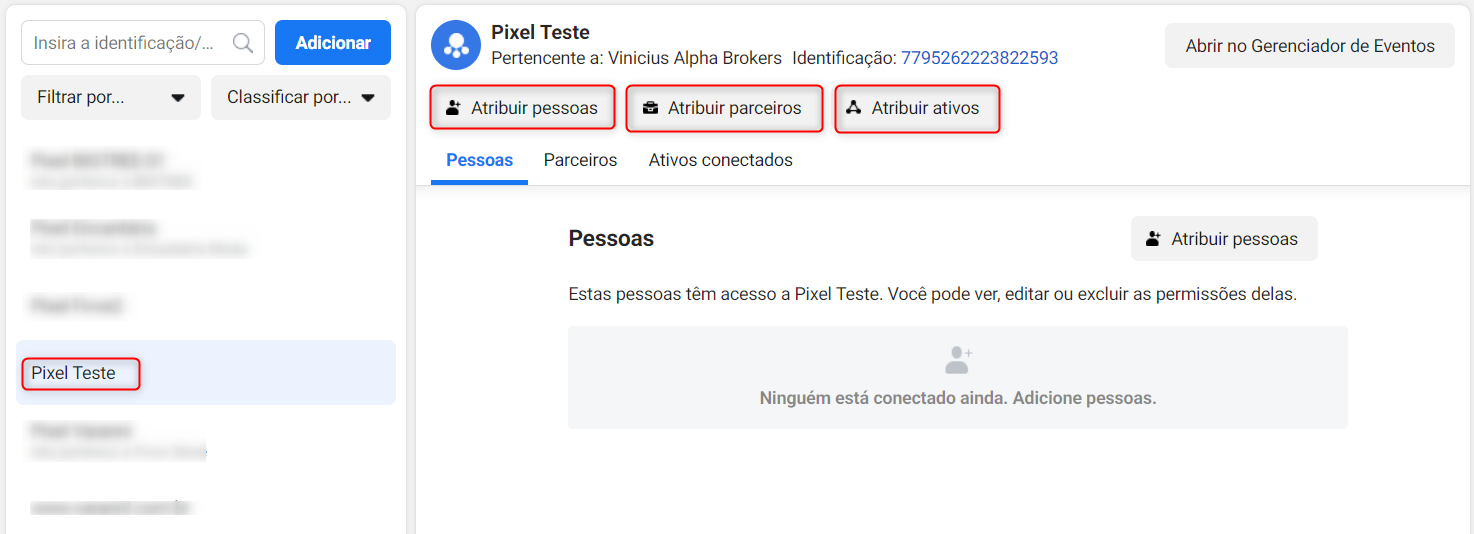
Task: Focus the Insira a identificação search field
Action: [x=143, y=43]
